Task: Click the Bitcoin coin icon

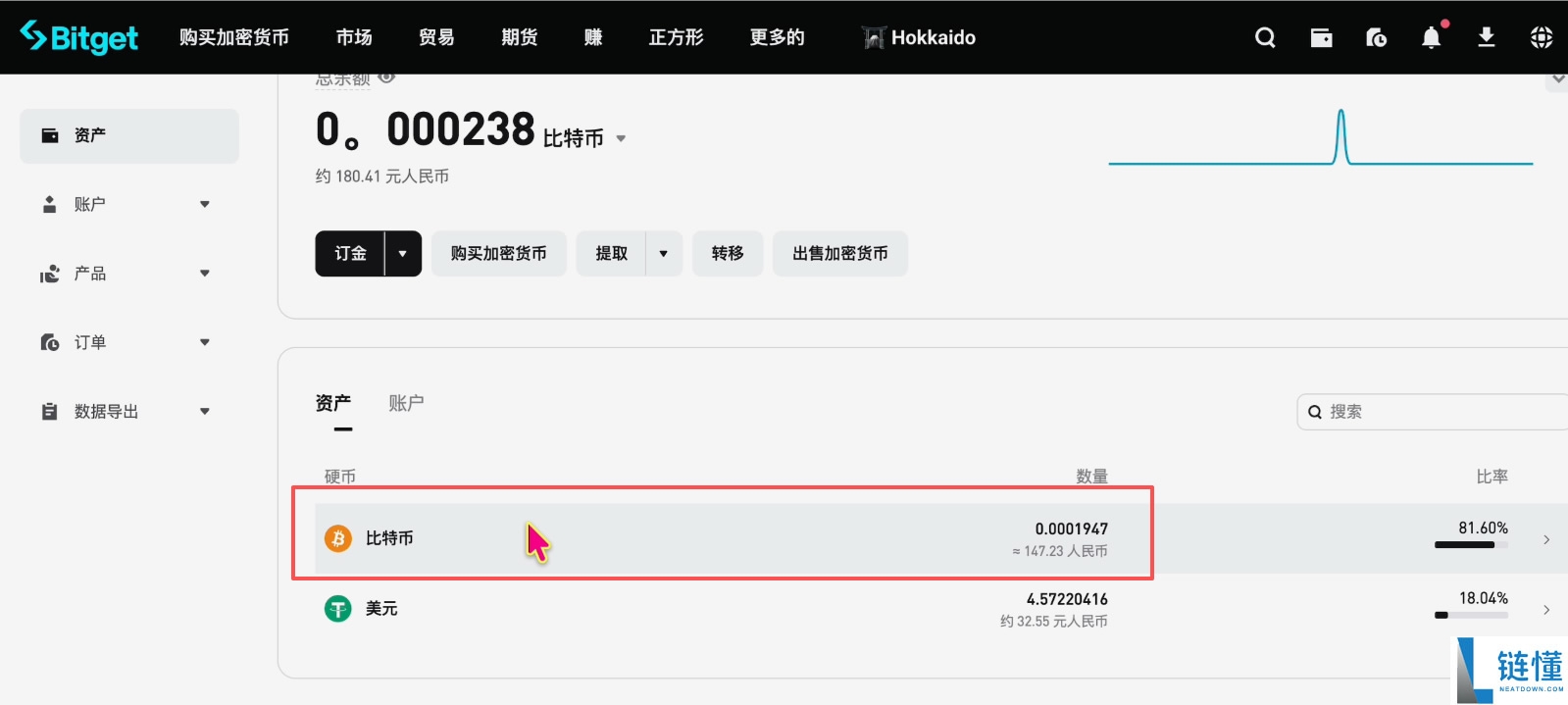Action: (338, 538)
